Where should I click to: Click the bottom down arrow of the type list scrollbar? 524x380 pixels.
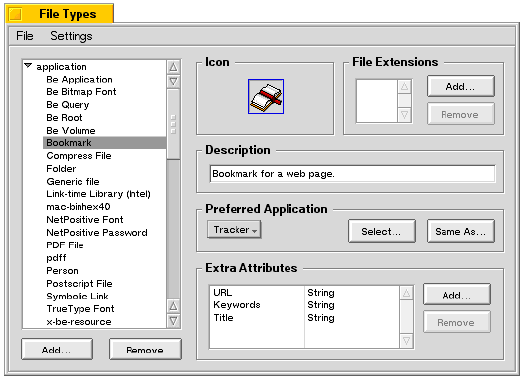click(173, 321)
